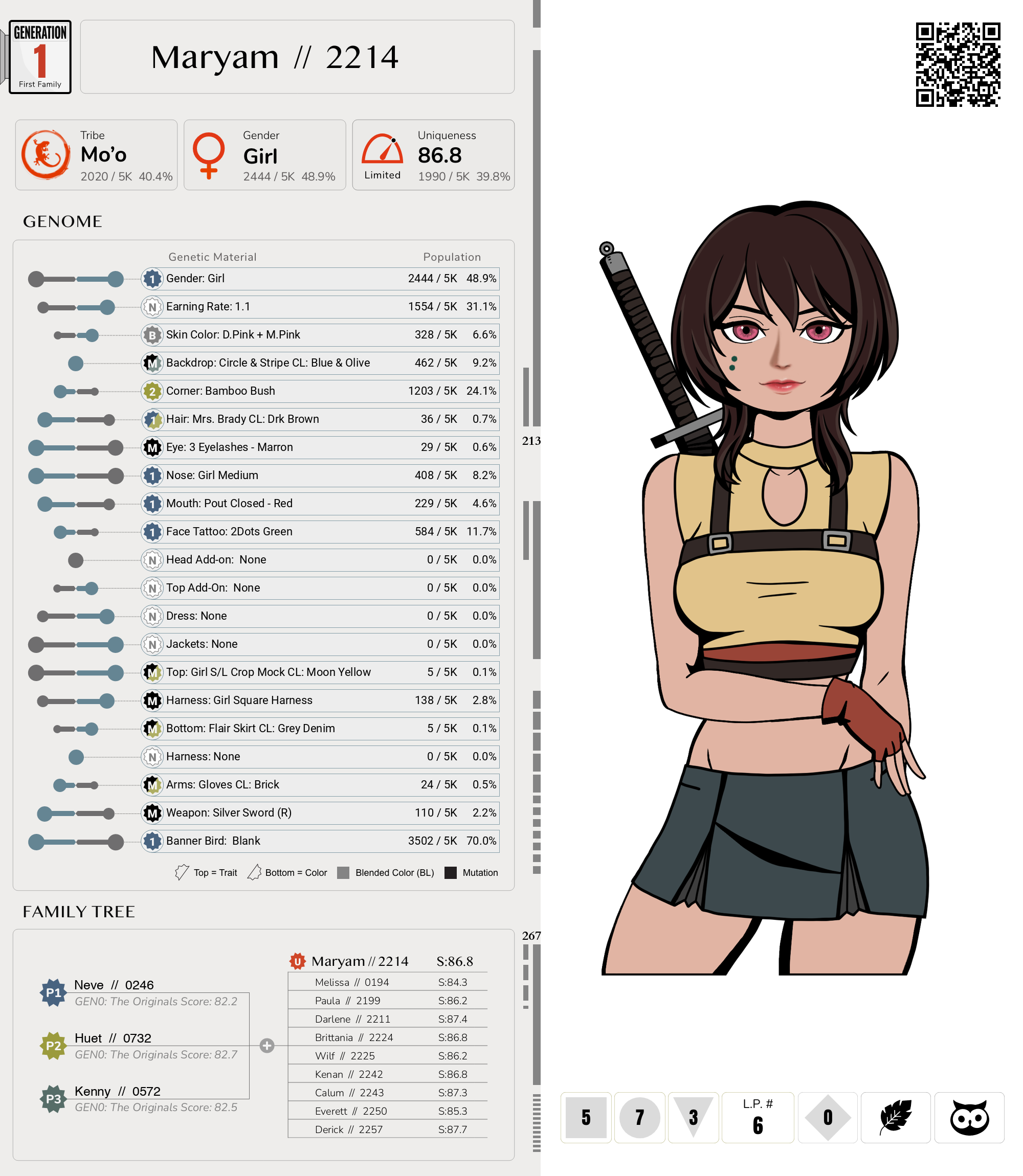Click the L.P. # 6 box
Viewport: 1023px width, 1176px height.
tap(757, 1117)
